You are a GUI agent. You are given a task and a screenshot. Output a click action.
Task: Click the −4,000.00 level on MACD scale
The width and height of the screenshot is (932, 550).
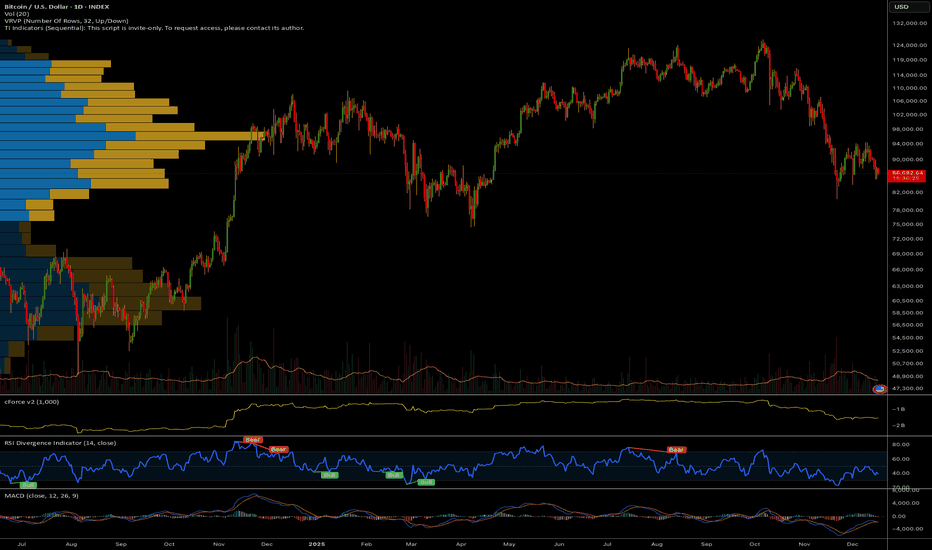(x=905, y=529)
